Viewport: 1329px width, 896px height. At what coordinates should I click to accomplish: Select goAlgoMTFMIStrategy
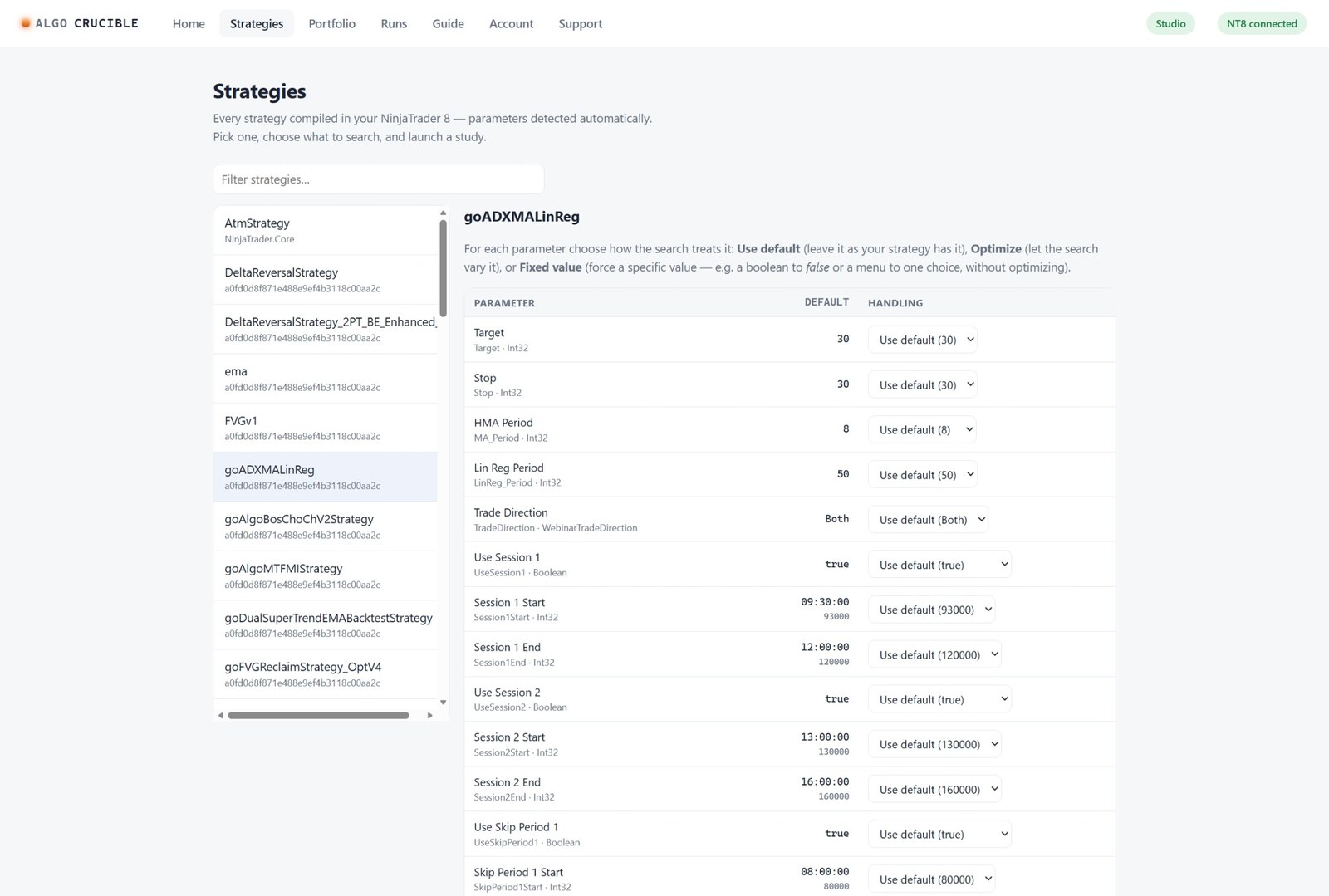coord(326,575)
